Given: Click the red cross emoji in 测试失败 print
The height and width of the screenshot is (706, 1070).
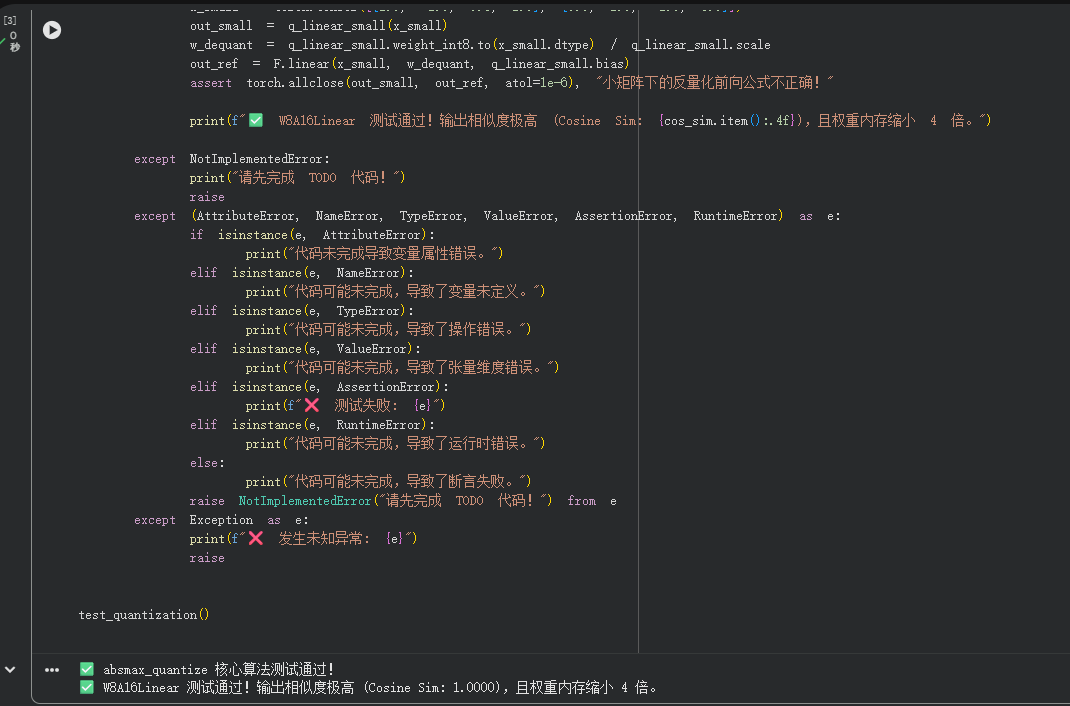Looking at the screenshot, I should click(x=312, y=405).
